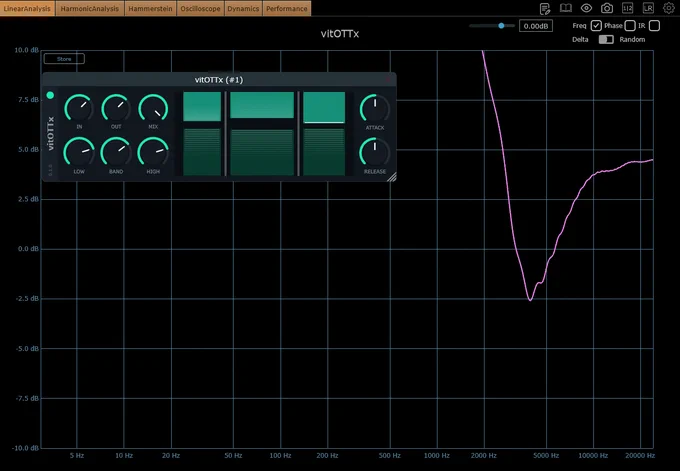This screenshot has height=471, width=680.
Task: Click the 20000 Hz axis label
Action: pyautogui.click(x=640, y=455)
